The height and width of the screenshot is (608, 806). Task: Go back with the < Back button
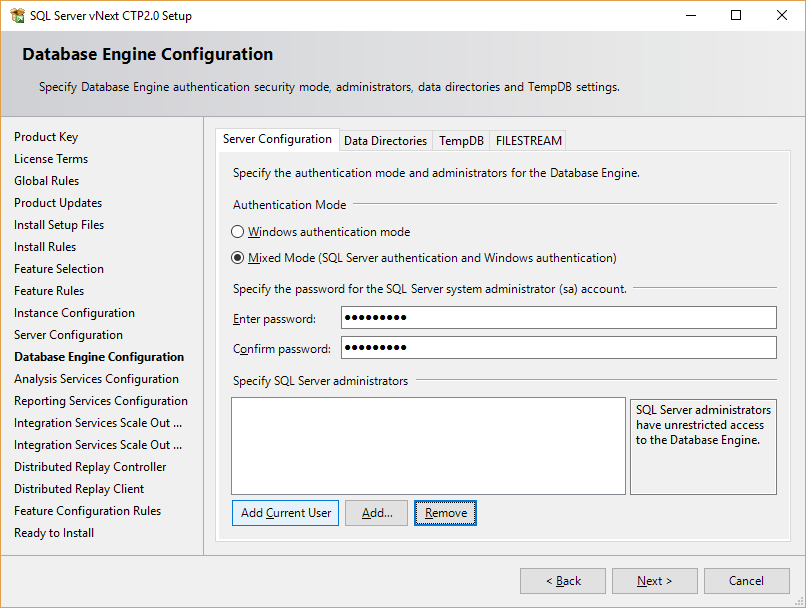(563, 581)
